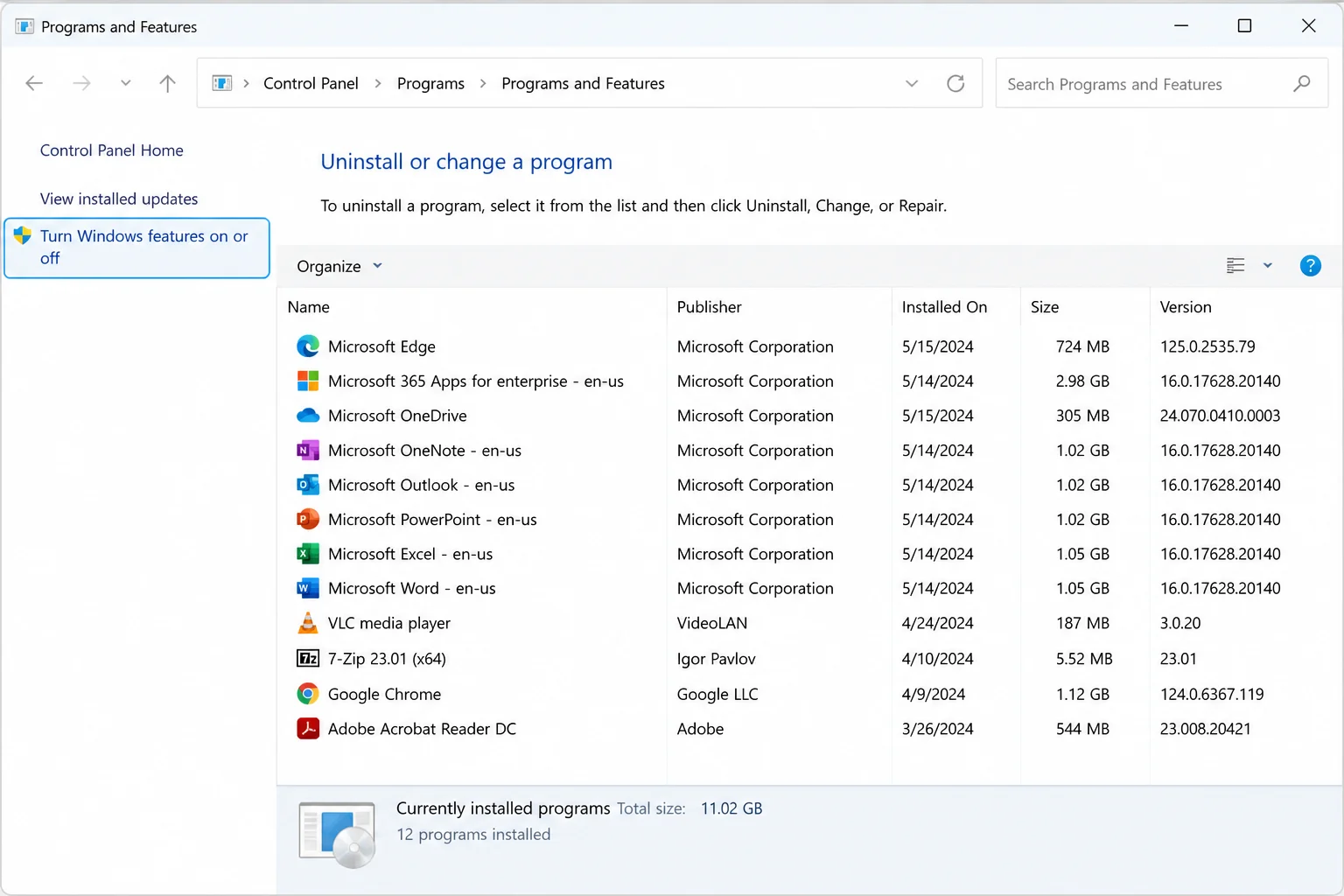Select Microsoft PowerPoint - en-us name
Image resolution: width=1344 pixels, height=896 pixels.
pos(432,519)
